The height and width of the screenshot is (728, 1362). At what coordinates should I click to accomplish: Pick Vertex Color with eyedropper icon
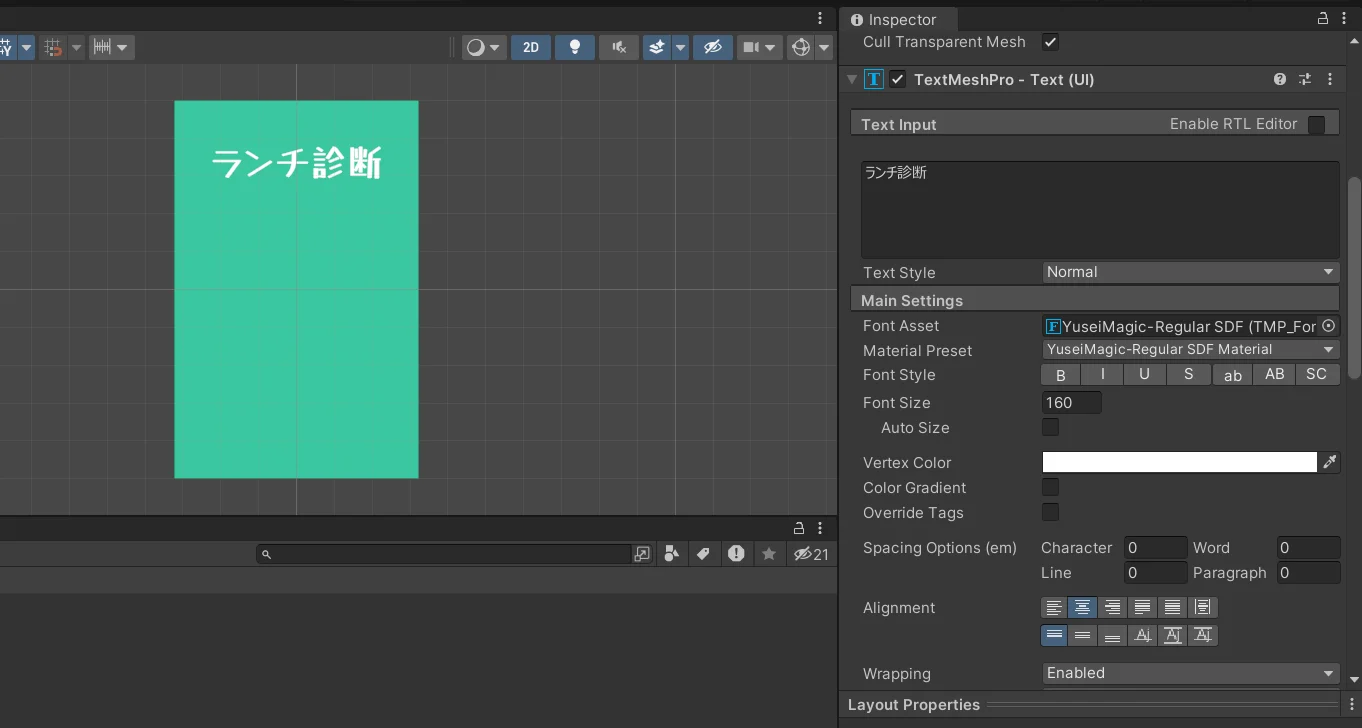[1329, 462]
